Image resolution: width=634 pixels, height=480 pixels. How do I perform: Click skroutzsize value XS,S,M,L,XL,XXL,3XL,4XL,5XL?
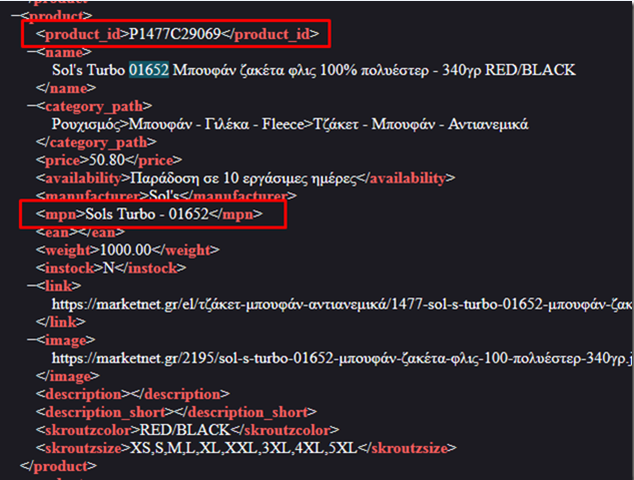click(x=244, y=448)
